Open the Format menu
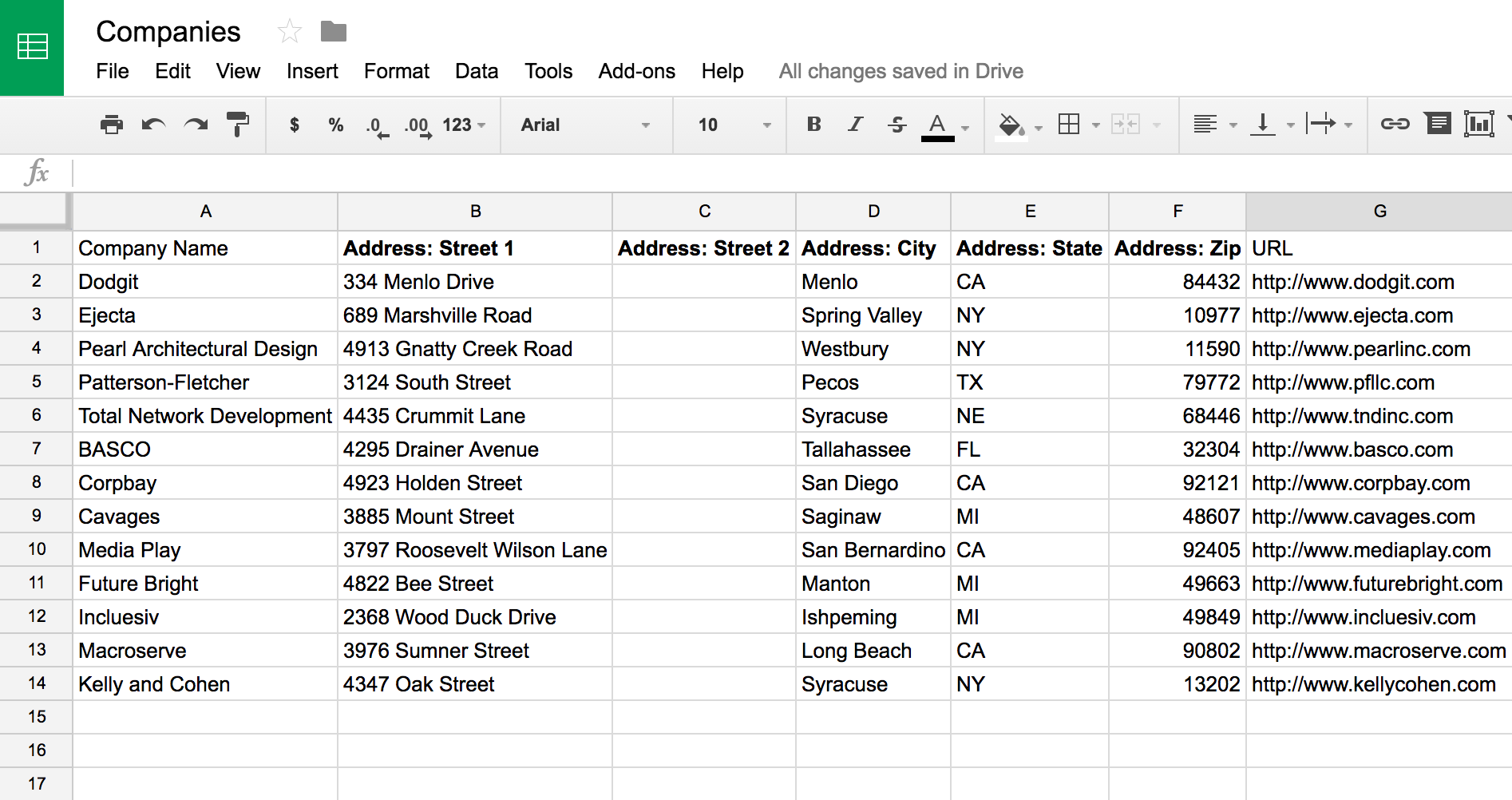Image resolution: width=1512 pixels, height=800 pixels. pyautogui.click(x=397, y=71)
